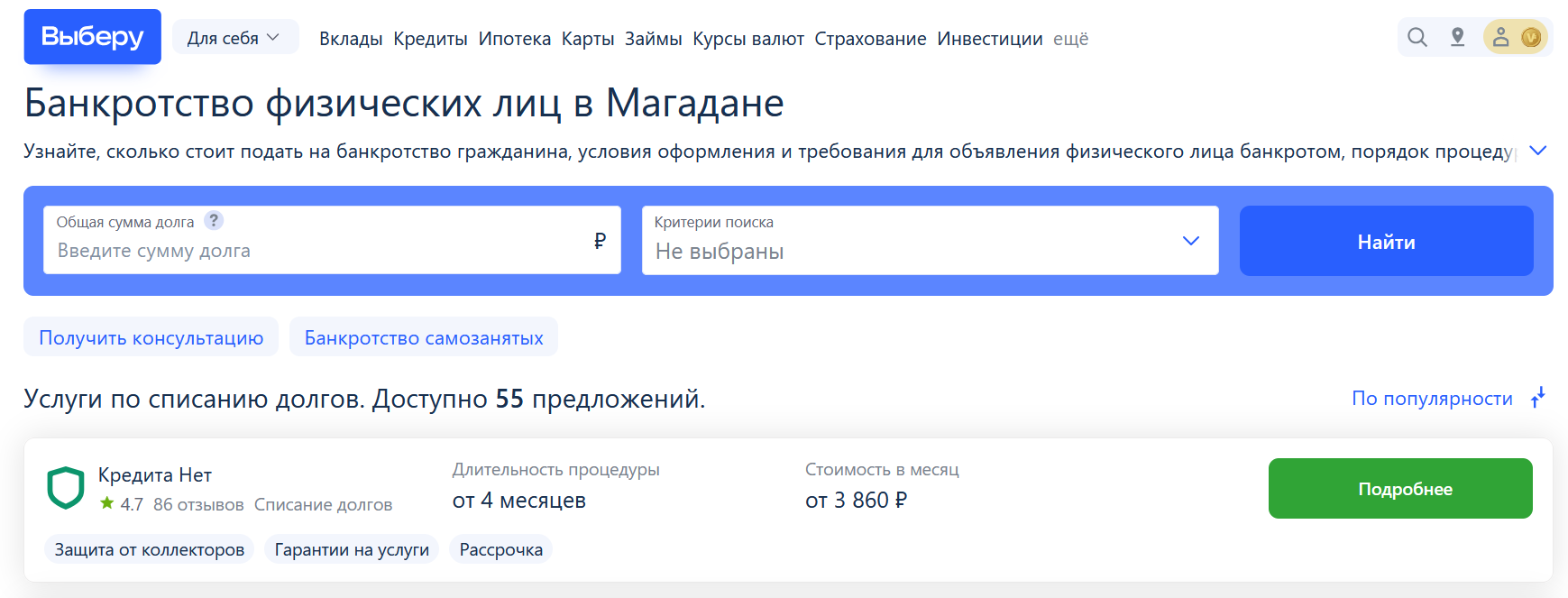This screenshot has width=1568, height=598.
Task: Expand the ещё menu item
Action: [1070, 39]
